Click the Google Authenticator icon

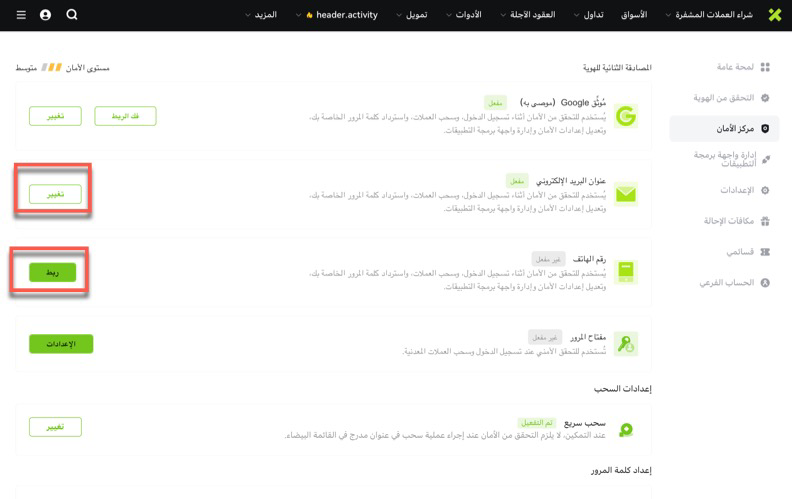click(626, 116)
